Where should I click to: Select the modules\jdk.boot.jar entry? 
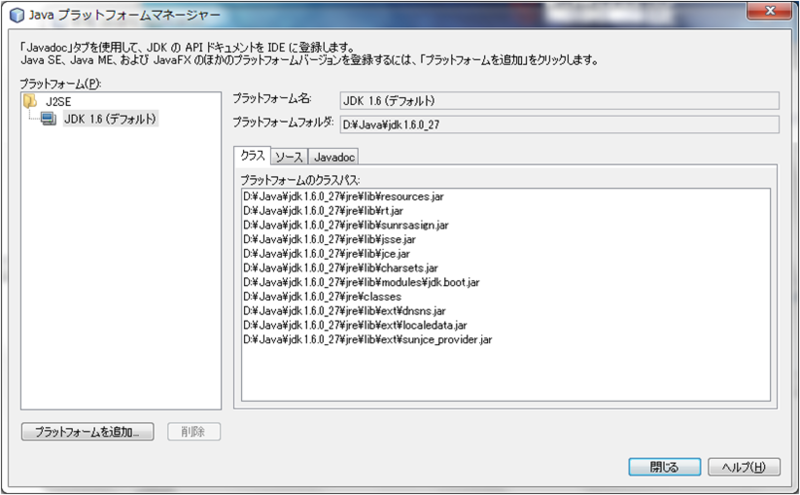[x=361, y=282]
